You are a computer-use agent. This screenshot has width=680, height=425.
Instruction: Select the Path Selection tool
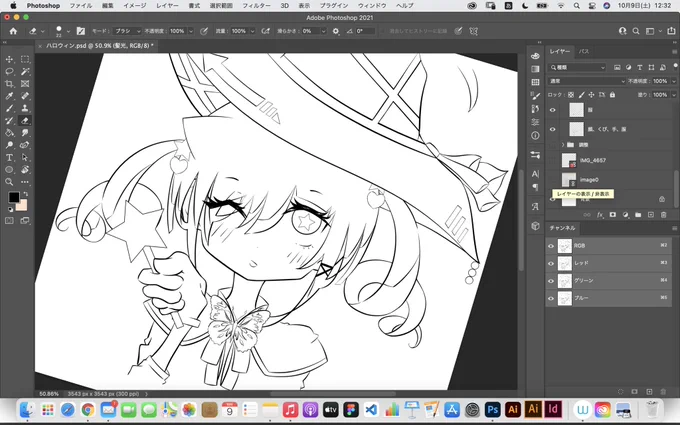pyautogui.click(x=25, y=157)
